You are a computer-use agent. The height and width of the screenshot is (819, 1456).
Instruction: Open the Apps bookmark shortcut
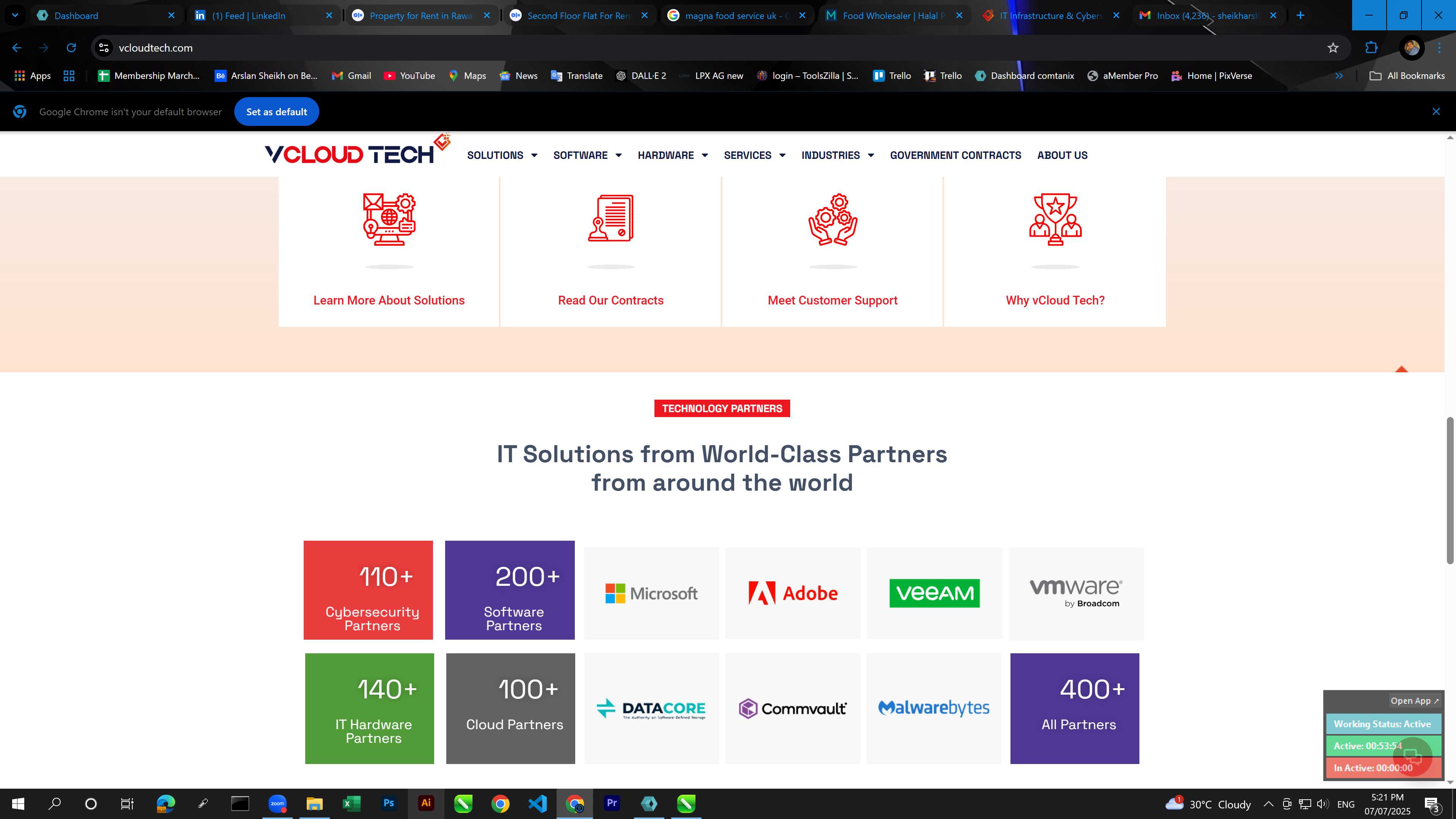32,76
